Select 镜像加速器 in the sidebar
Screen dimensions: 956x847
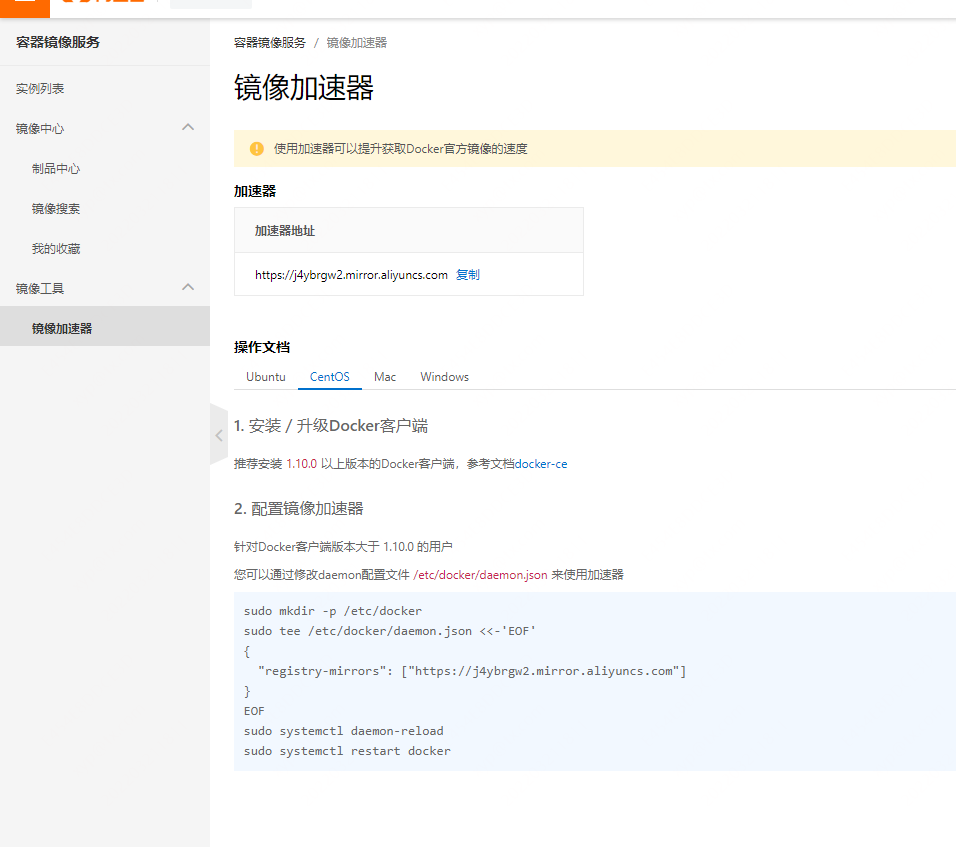(105, 326)
